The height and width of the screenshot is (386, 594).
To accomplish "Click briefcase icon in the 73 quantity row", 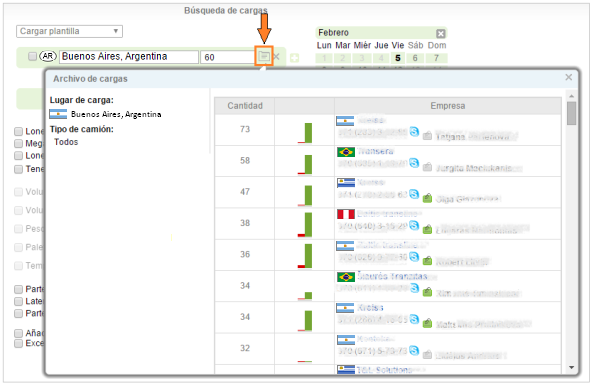I will (x=427, y=135).
